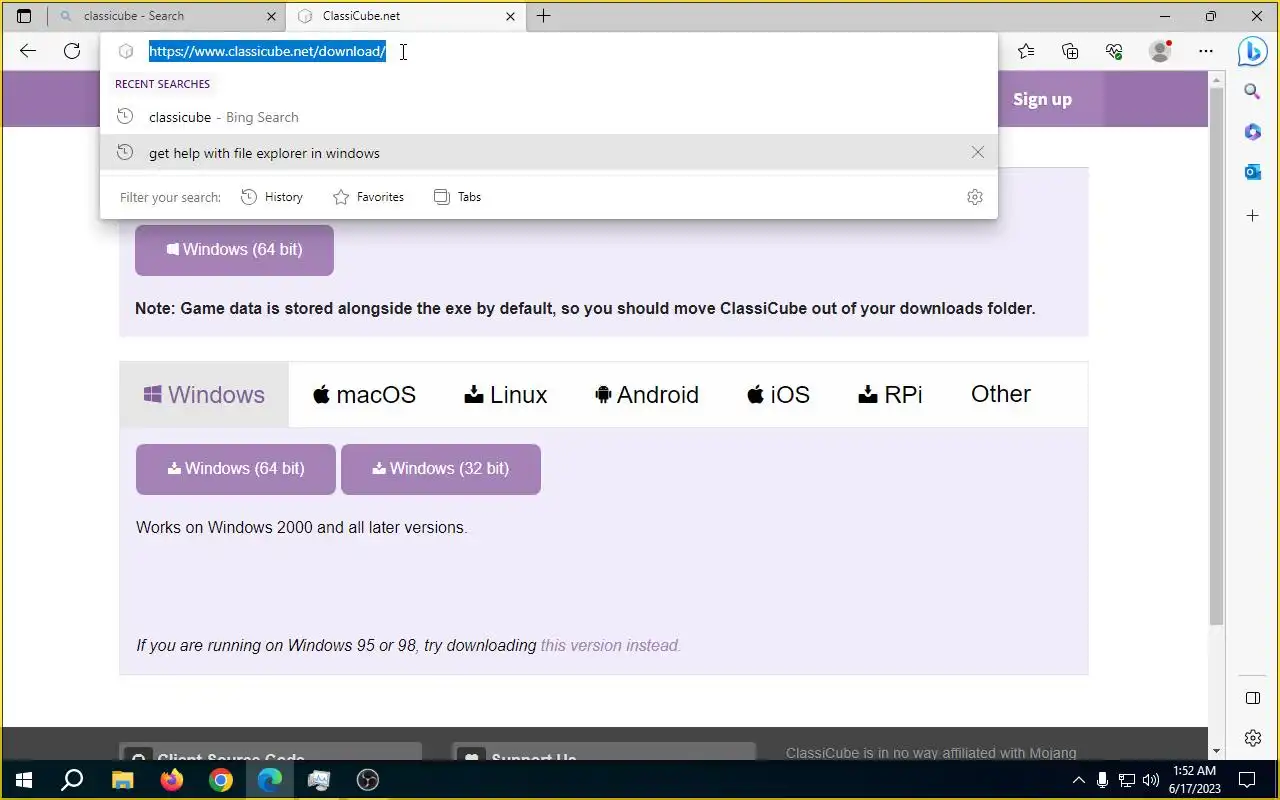Select the Linux platform tab
Viewport: 1280px width, 800px height.
[506, 394]
